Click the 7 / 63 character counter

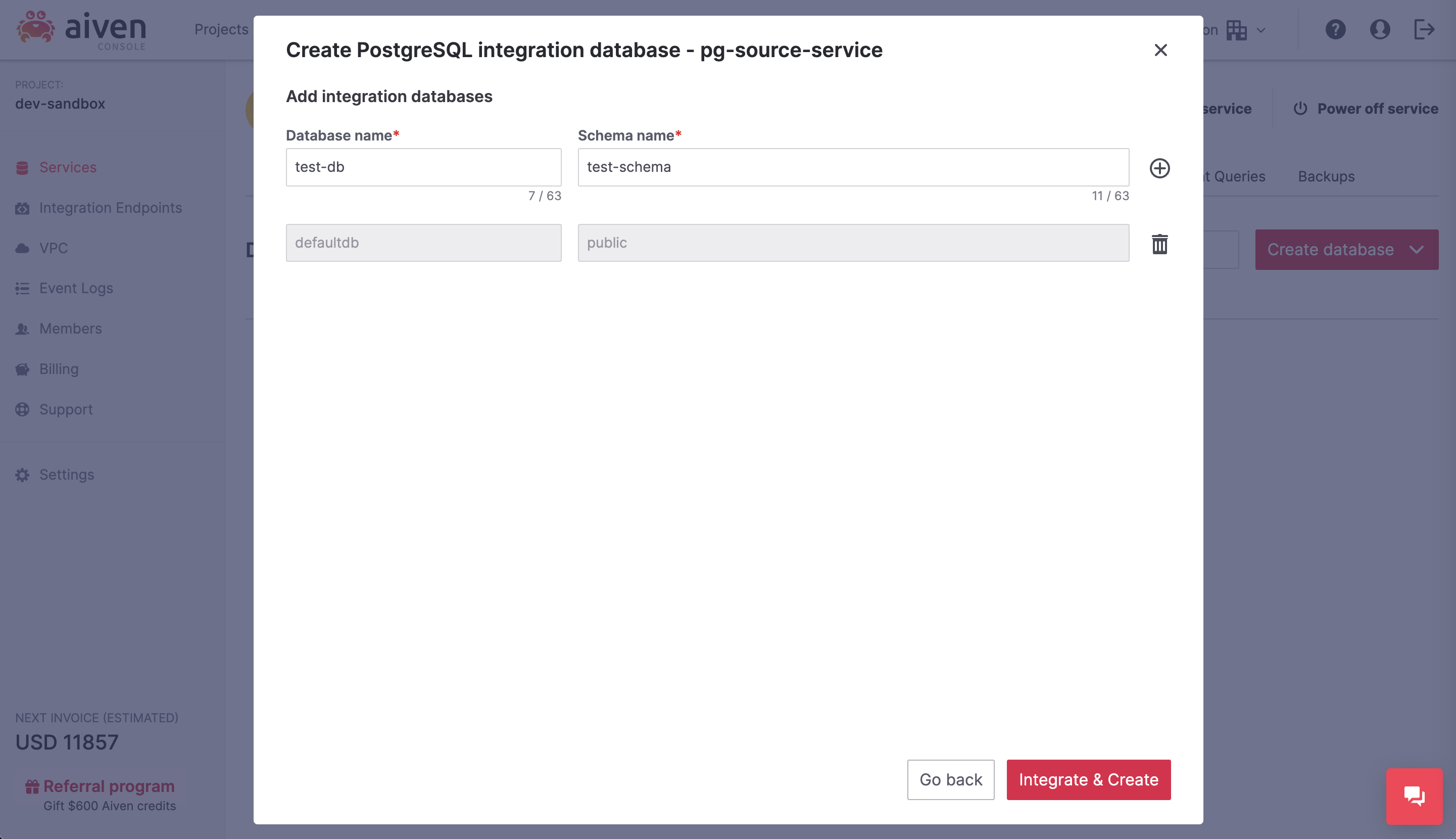(544, 196)
